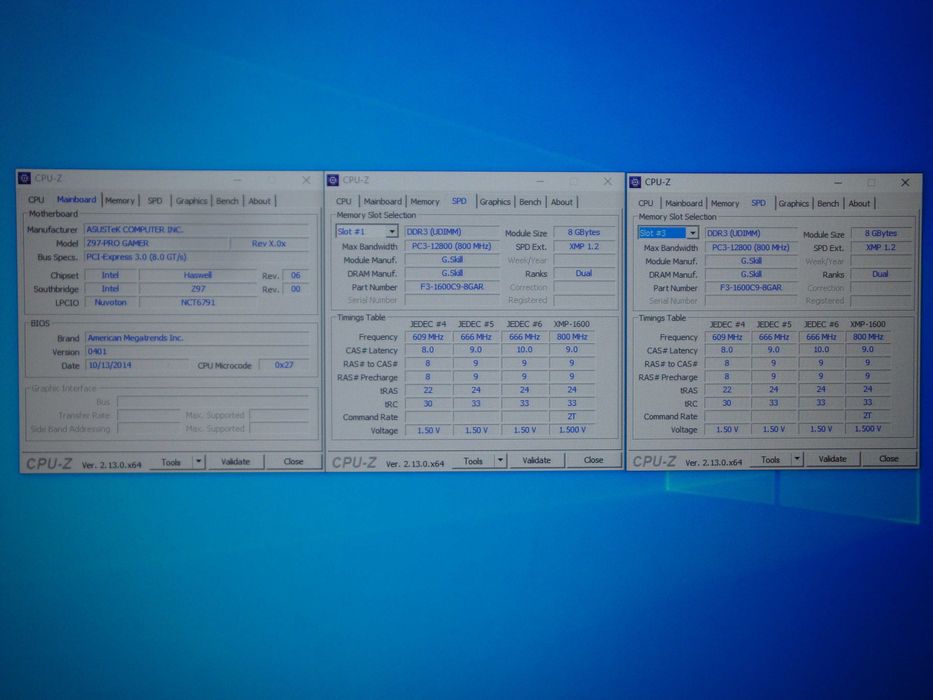The width and height of the screenshot is (933, 700).
Task: Click Dual ranks value in Slot #3 window
Action: [881, 274]
